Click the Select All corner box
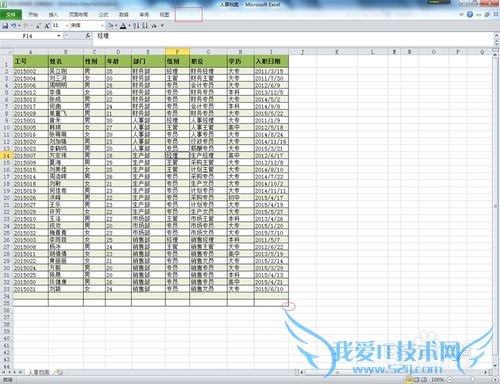The height and width of the screenshot is (384, 500). 6,52
